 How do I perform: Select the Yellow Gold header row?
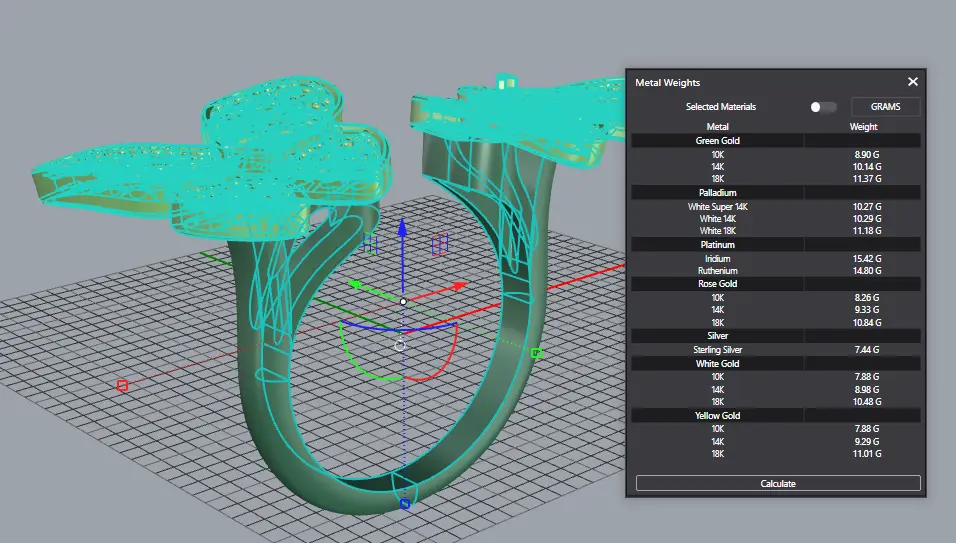[x=776, y=416]
